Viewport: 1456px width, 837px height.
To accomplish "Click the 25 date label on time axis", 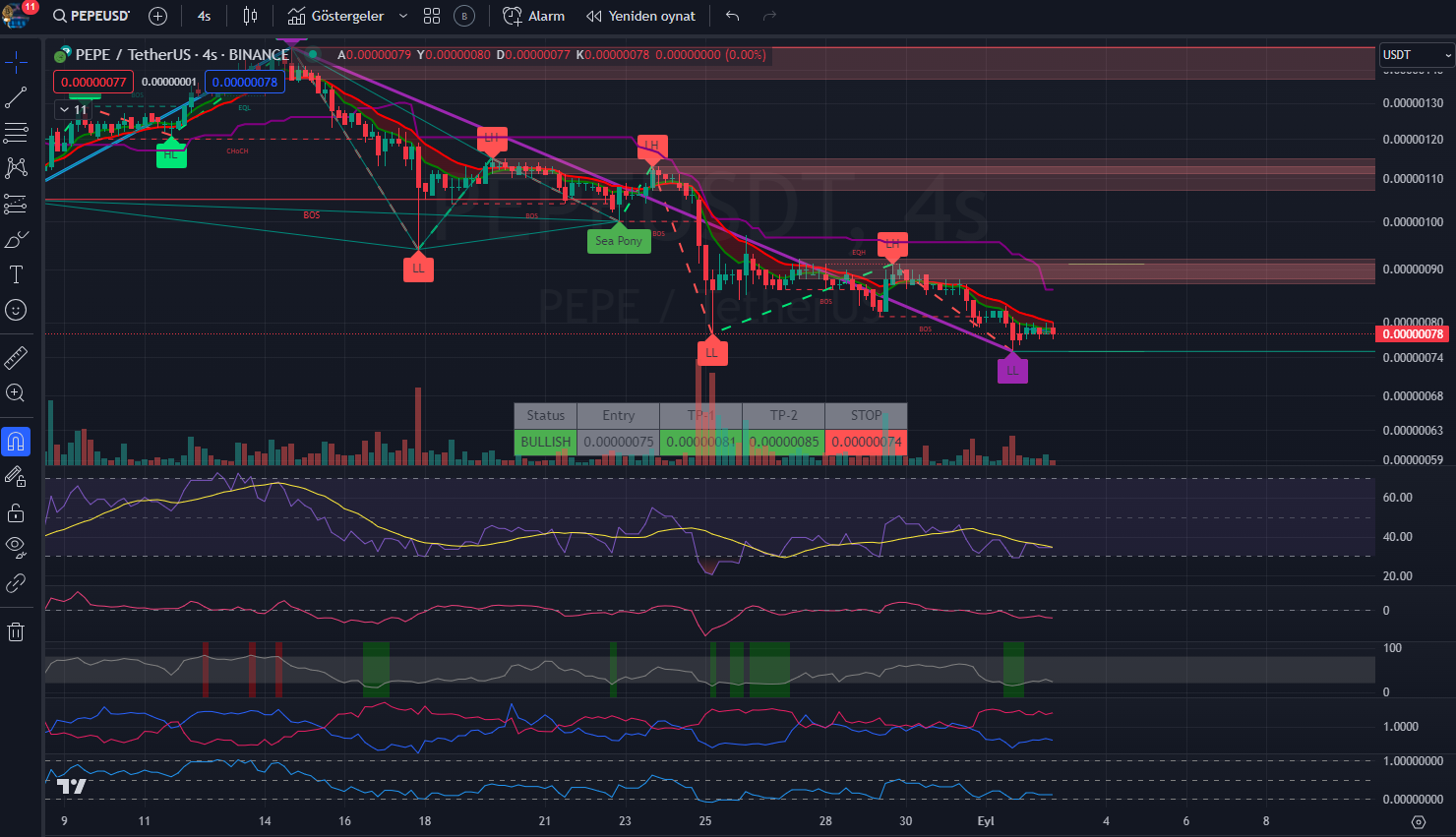I will coord(705,821).
